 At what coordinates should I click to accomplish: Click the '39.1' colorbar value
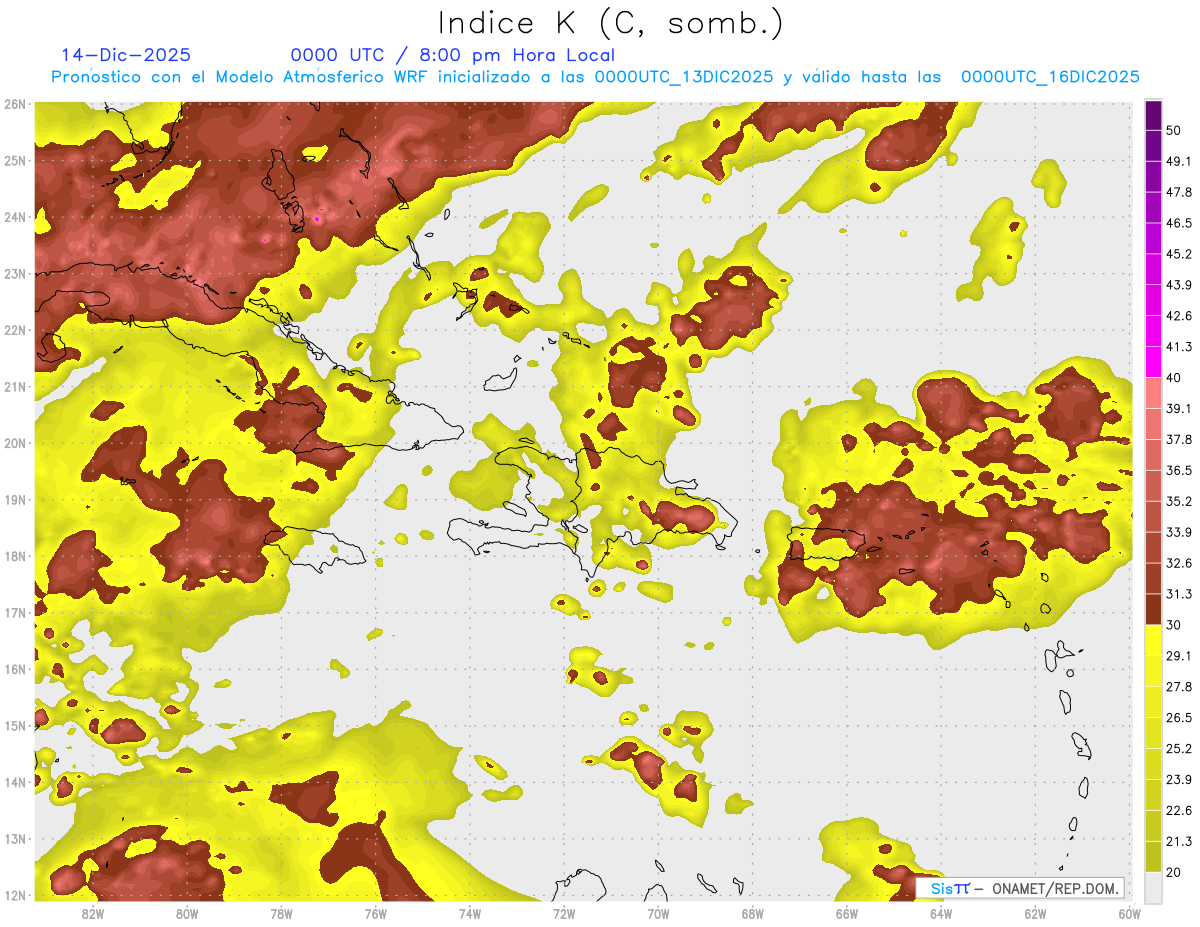(1179, 409)
